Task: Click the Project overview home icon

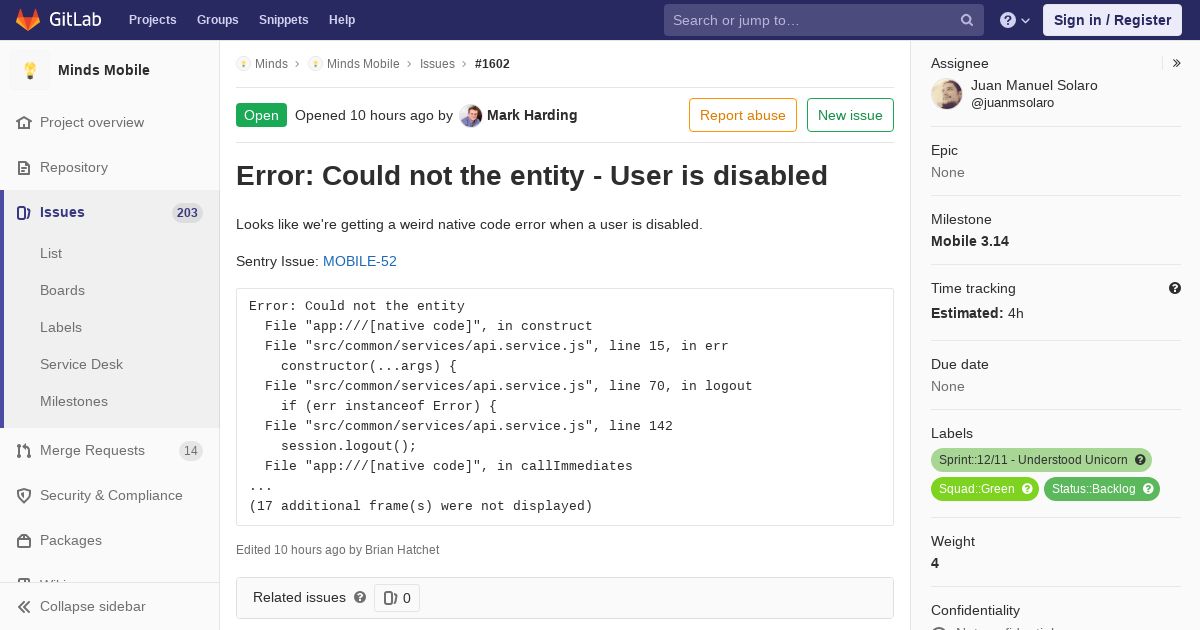Action: tap(24, 123)
